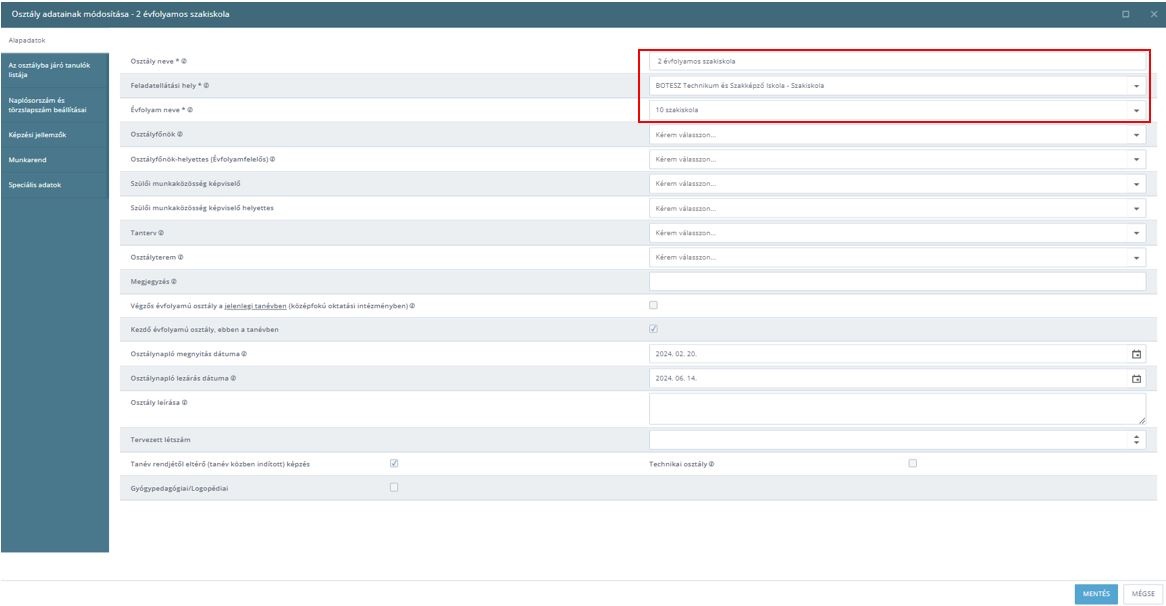Switch to Képzési jellemzők tab
Screen dimensions: 1166x606
click(x=55, y=135)
